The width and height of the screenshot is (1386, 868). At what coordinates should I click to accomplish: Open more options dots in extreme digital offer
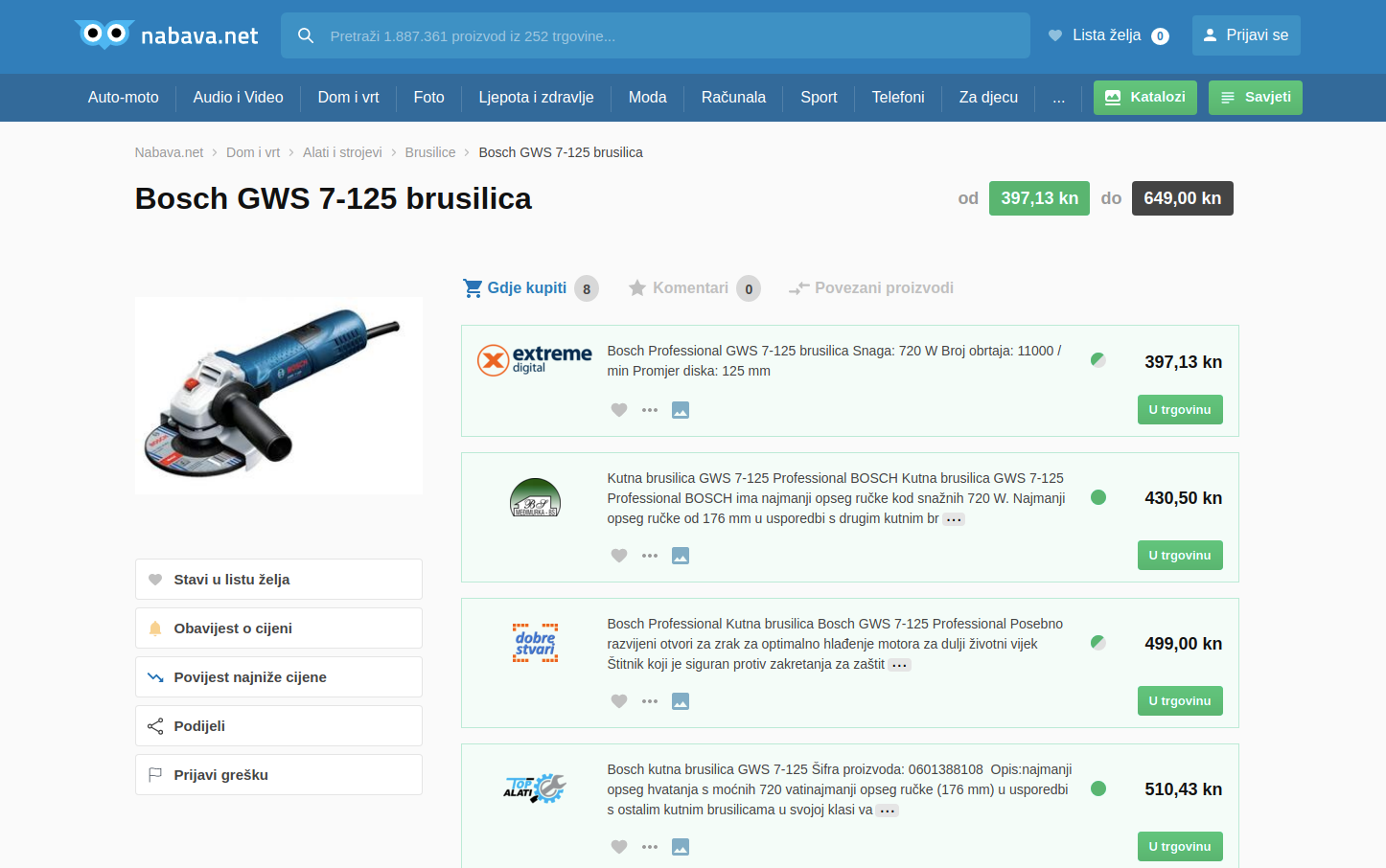coord(650,410)
